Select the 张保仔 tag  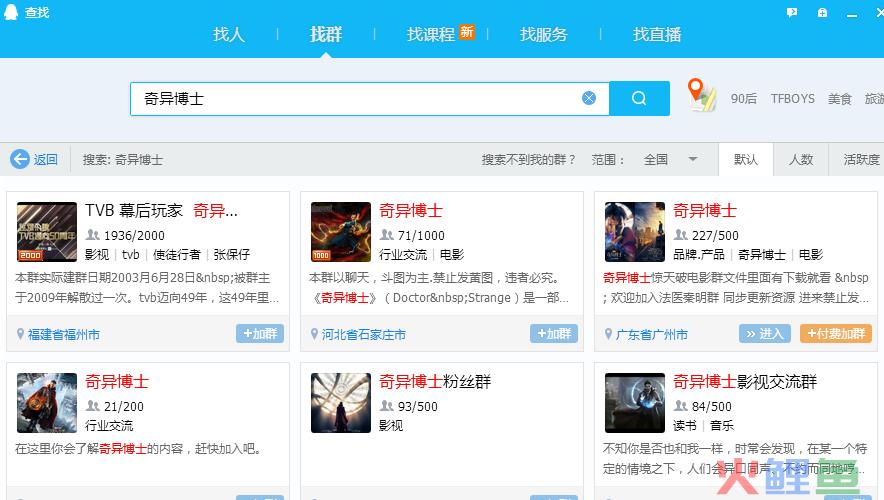click(232, 254)
